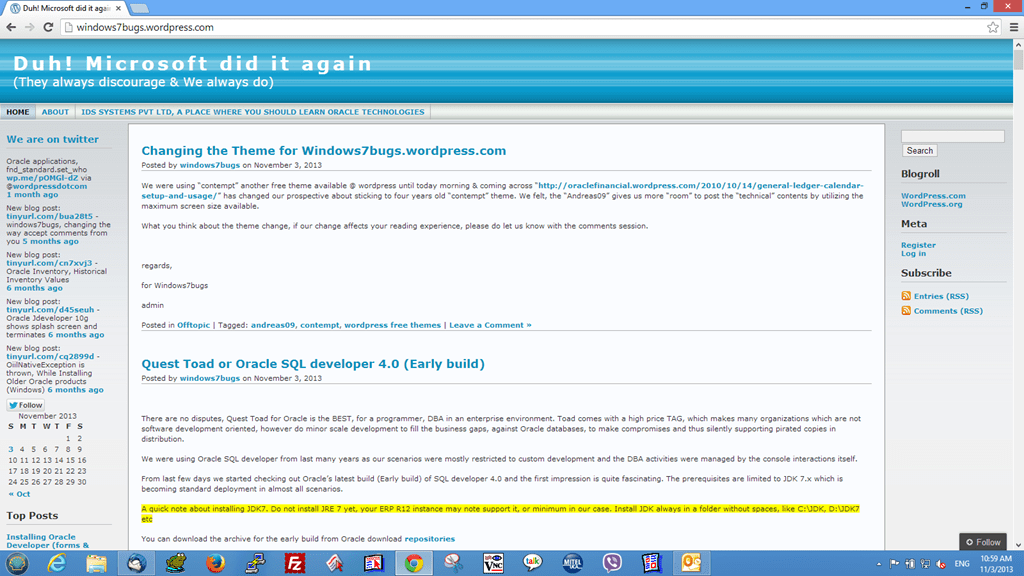Screen dimensions: 1024x576
Task: Open the andreas09 tag link
Action: click(x=273, y=325)
